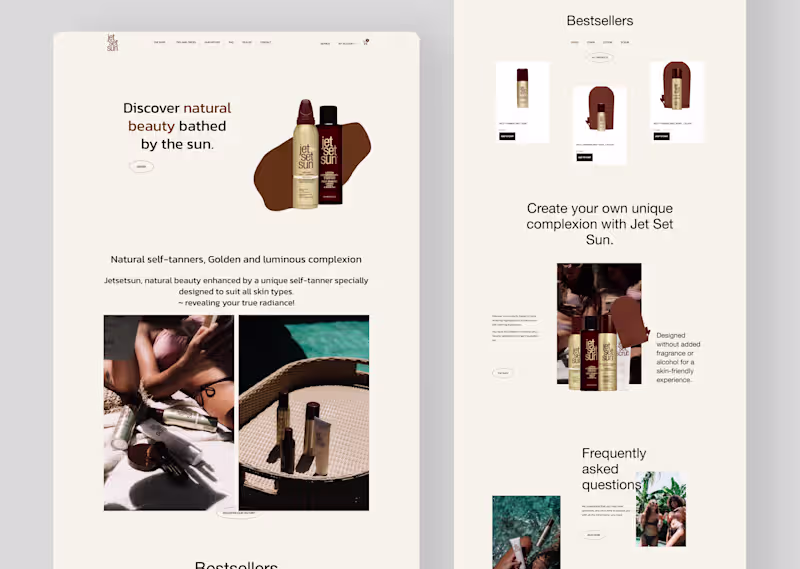The height and width of the screenshot is (569, 800).
Task: Click buy button on single bottle card
Action: [507, 136]
